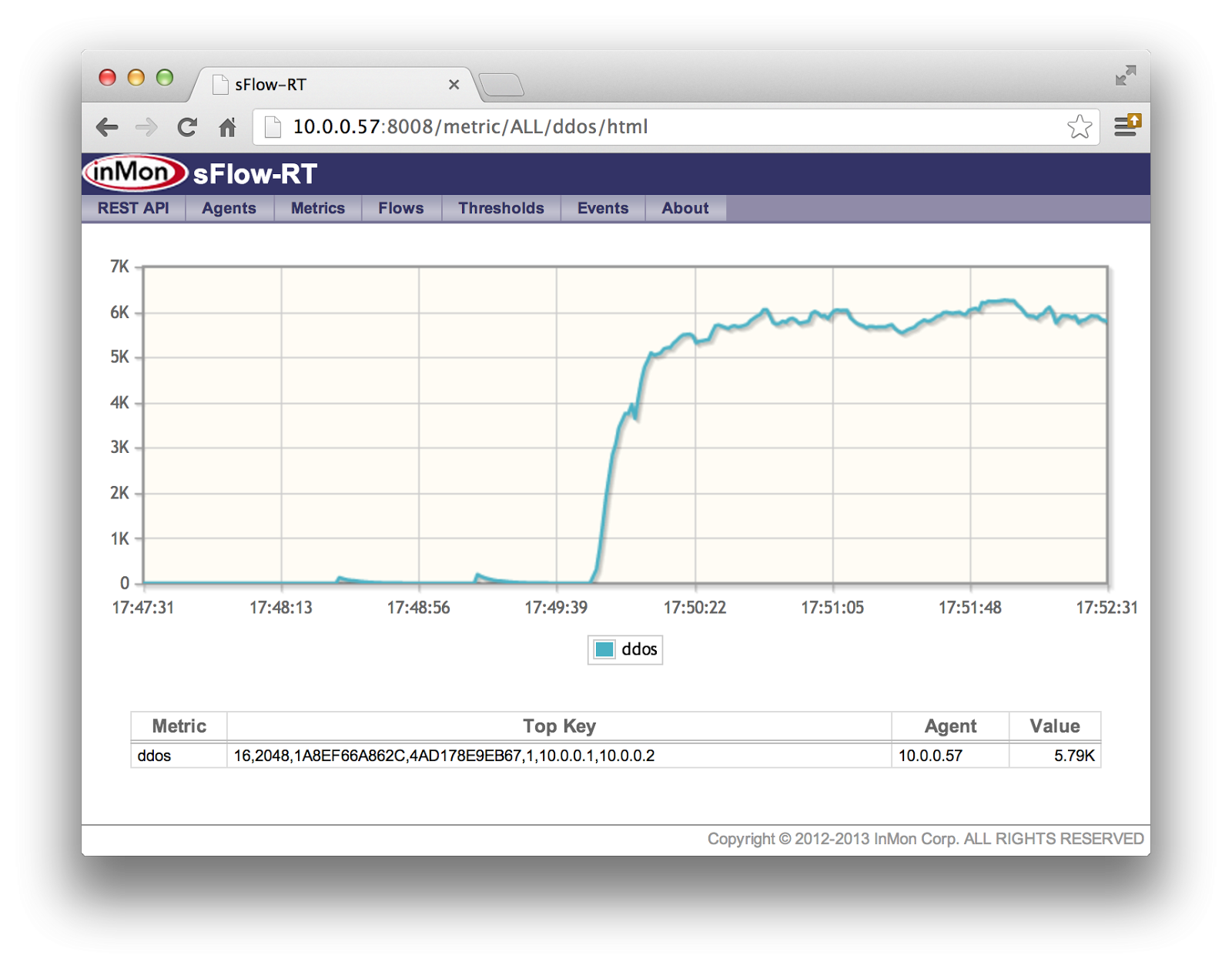Click the 3K y-axis label
Image resolution: width=1232 pixels, height=969 pixels.
(x=120, y=447)
